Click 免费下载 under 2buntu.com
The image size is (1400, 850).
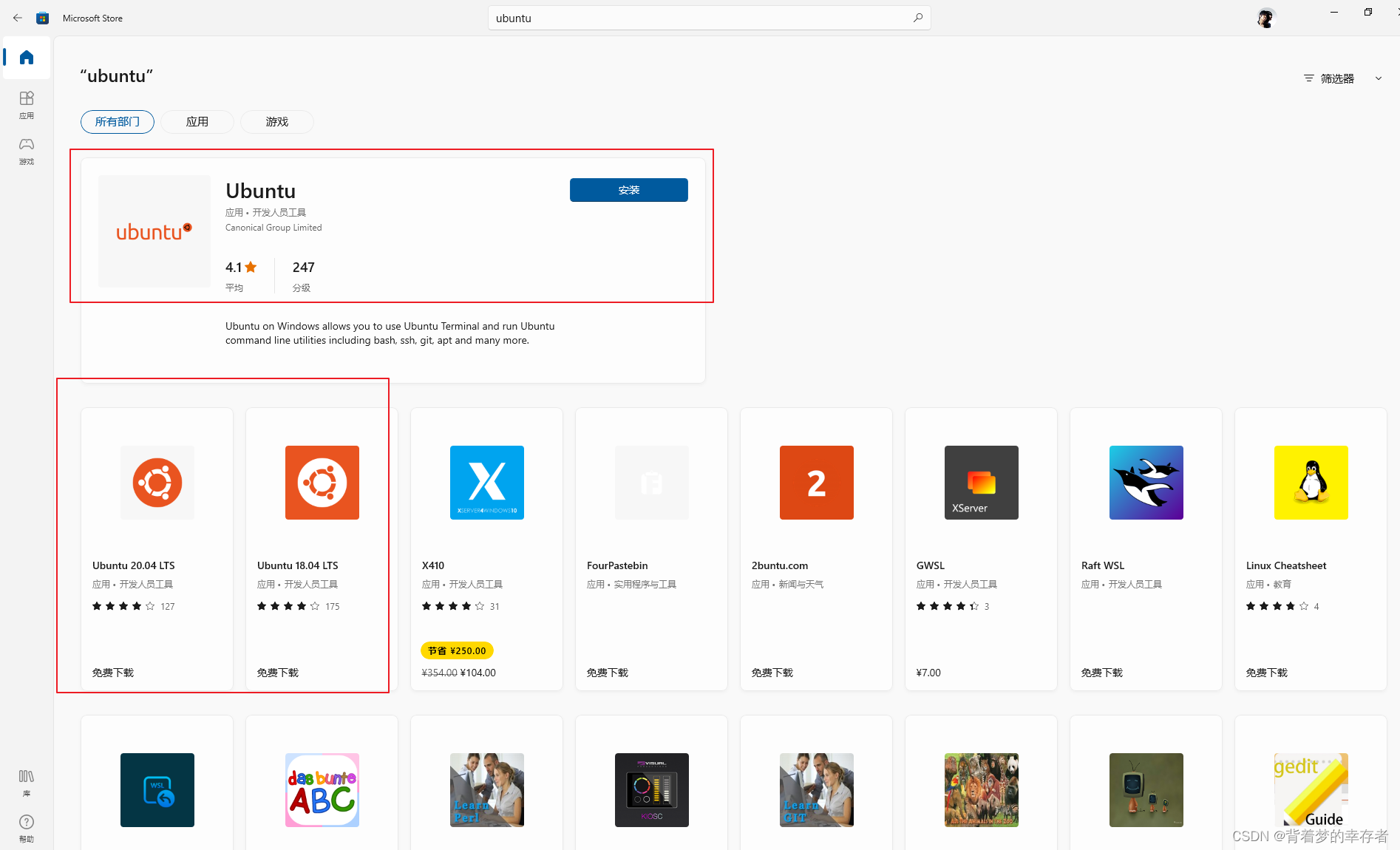(772, 673)
